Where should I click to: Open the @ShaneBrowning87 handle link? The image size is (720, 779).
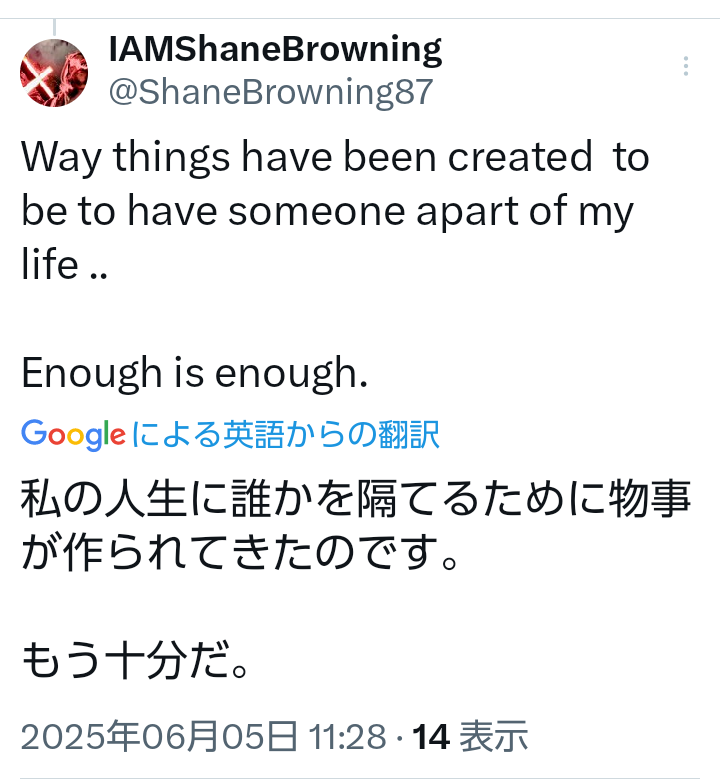tap(270, 92)
